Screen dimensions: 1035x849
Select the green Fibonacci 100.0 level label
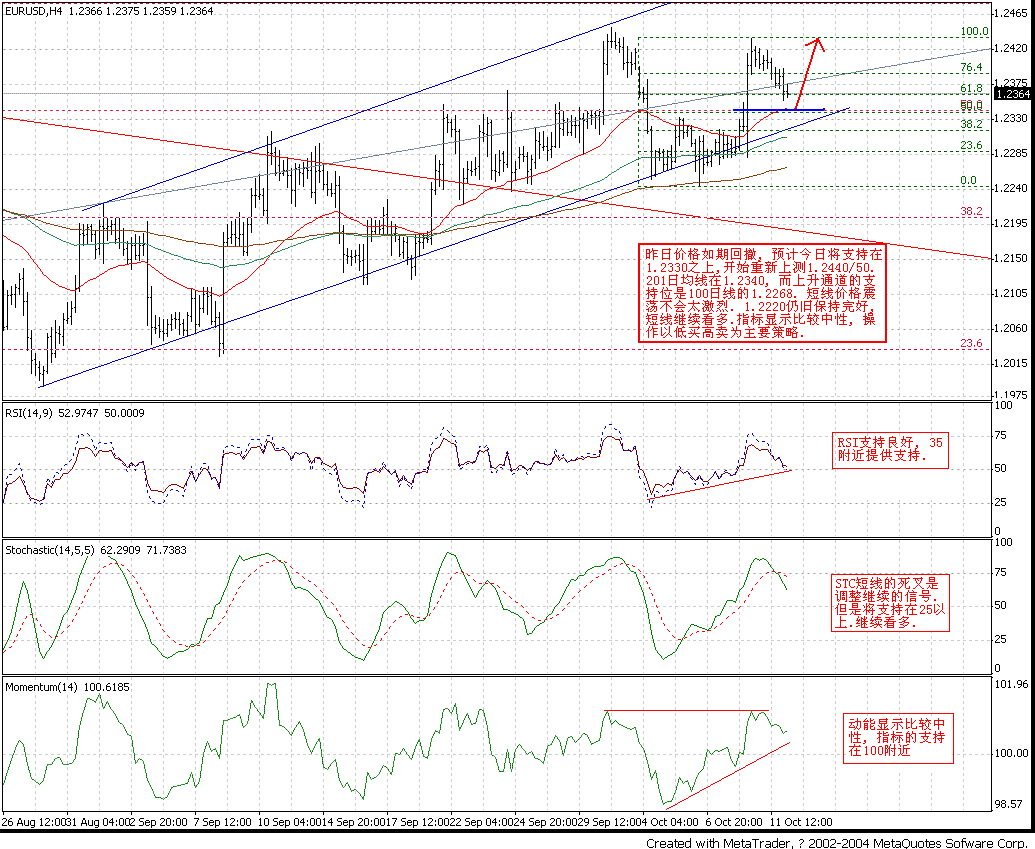974,31
